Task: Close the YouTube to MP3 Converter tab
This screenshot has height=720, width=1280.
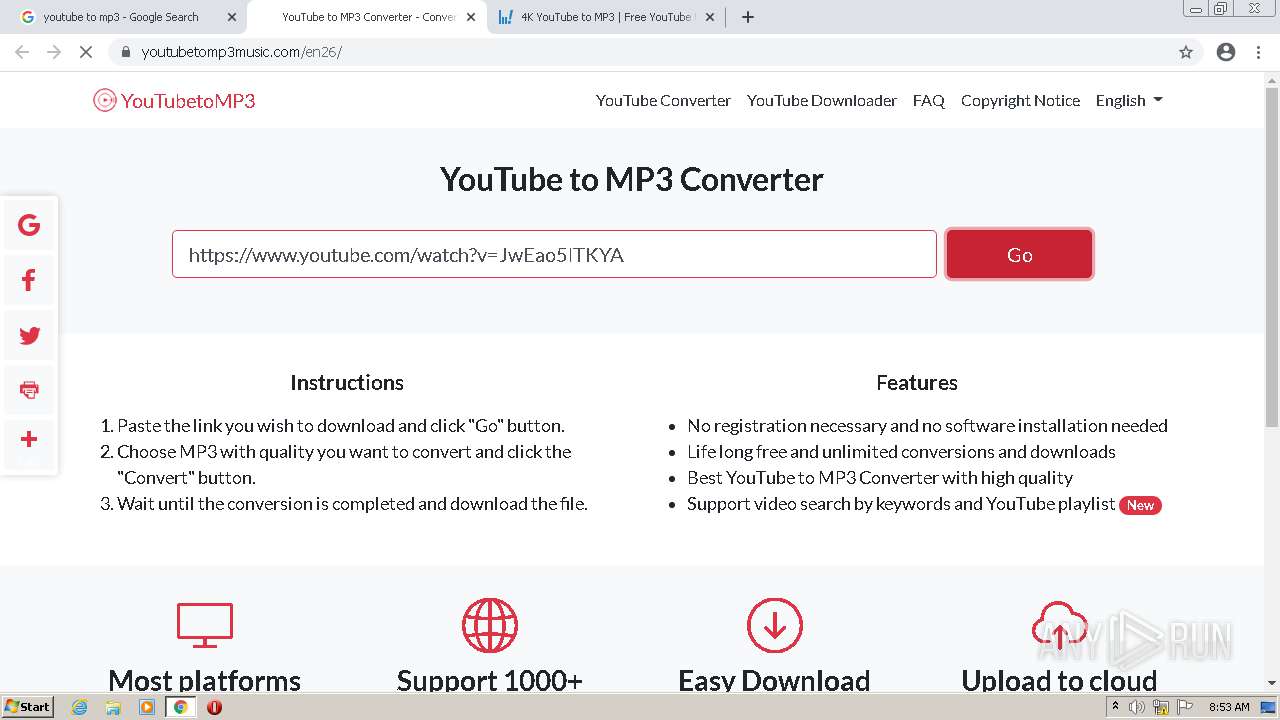Action: (x=471, y=17)
